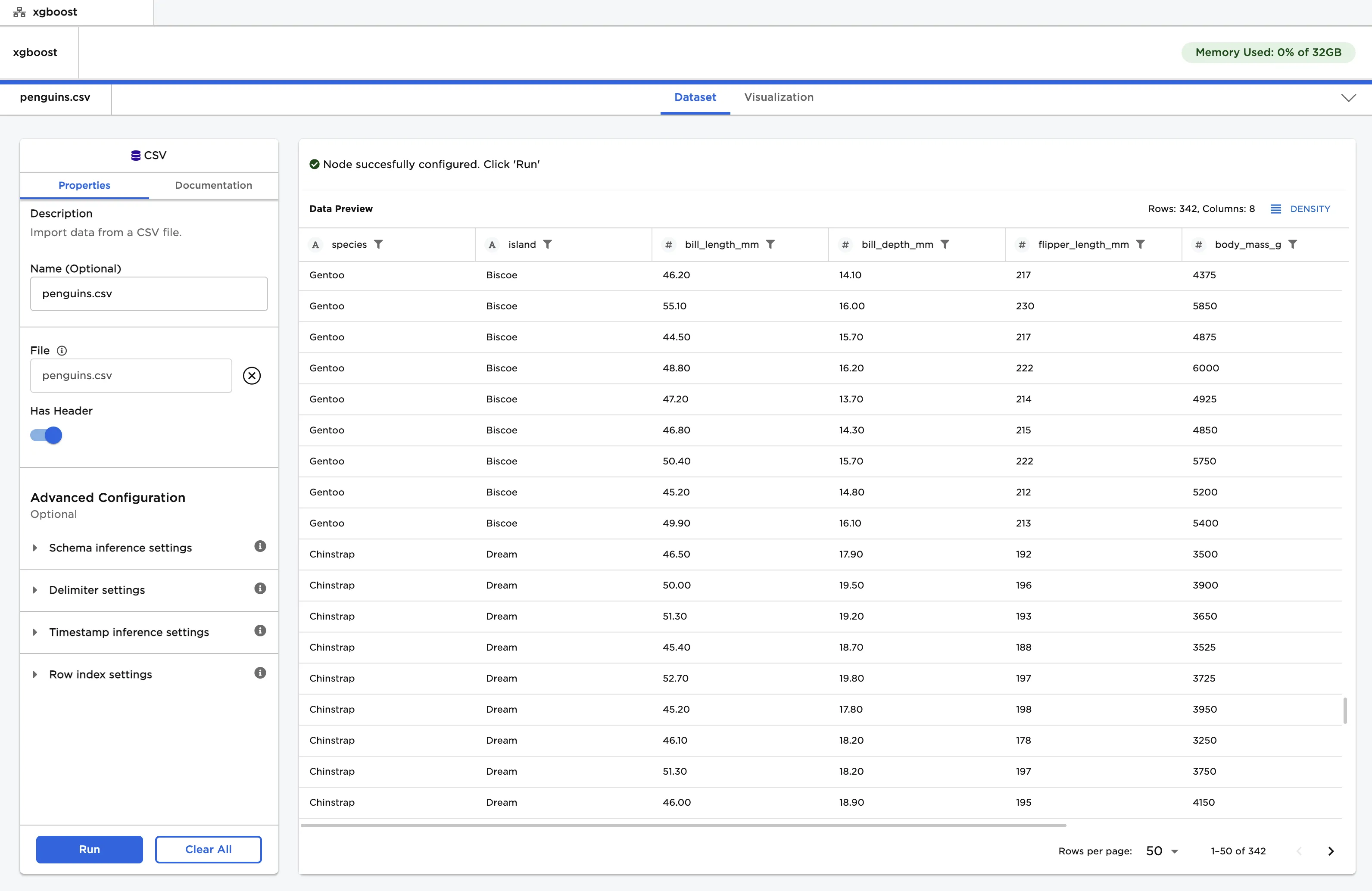Screen dimensions: 1372x891
Task: Click the Clear All button
Action: 208,849
